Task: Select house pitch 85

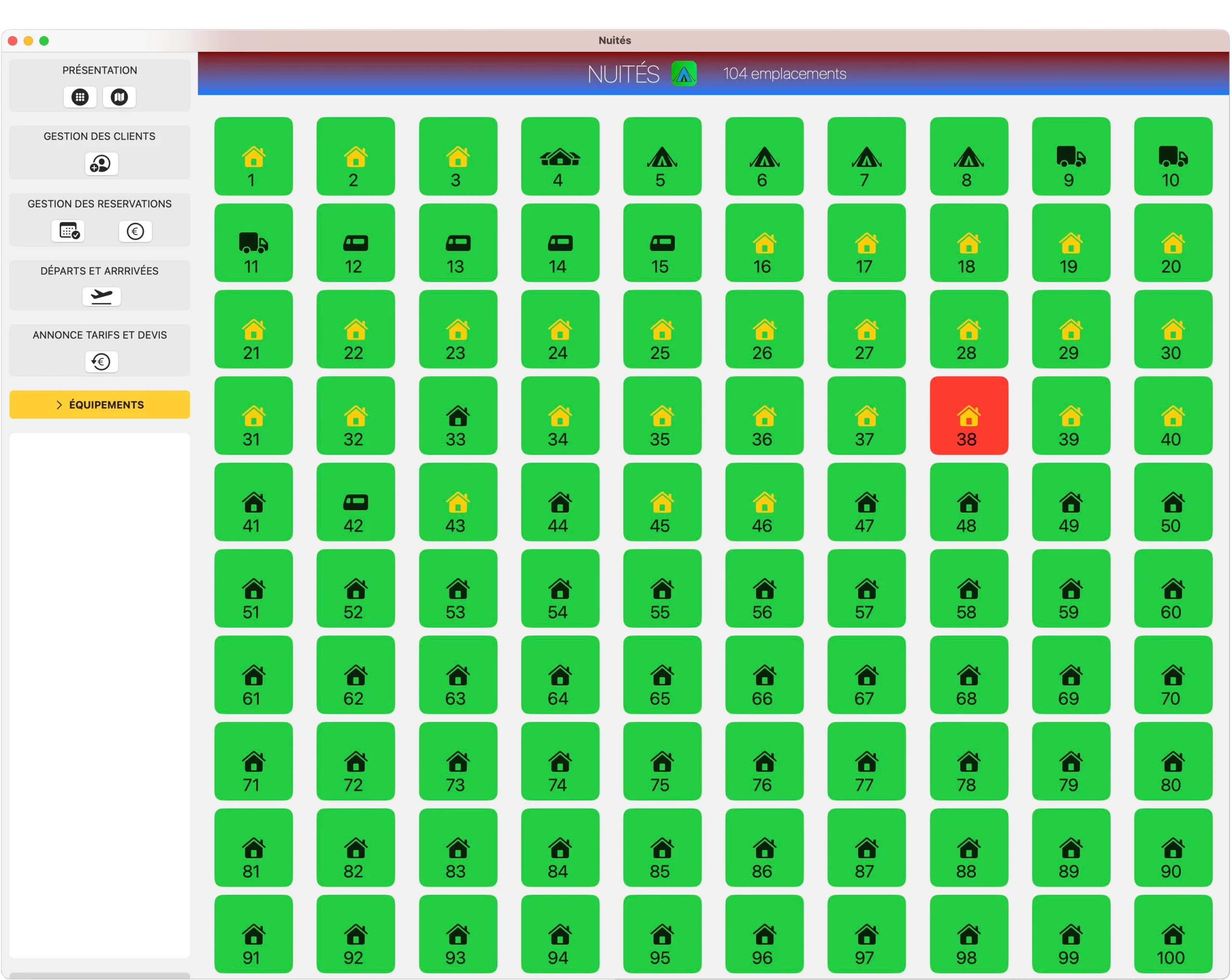Action: (x=662, y=848)
